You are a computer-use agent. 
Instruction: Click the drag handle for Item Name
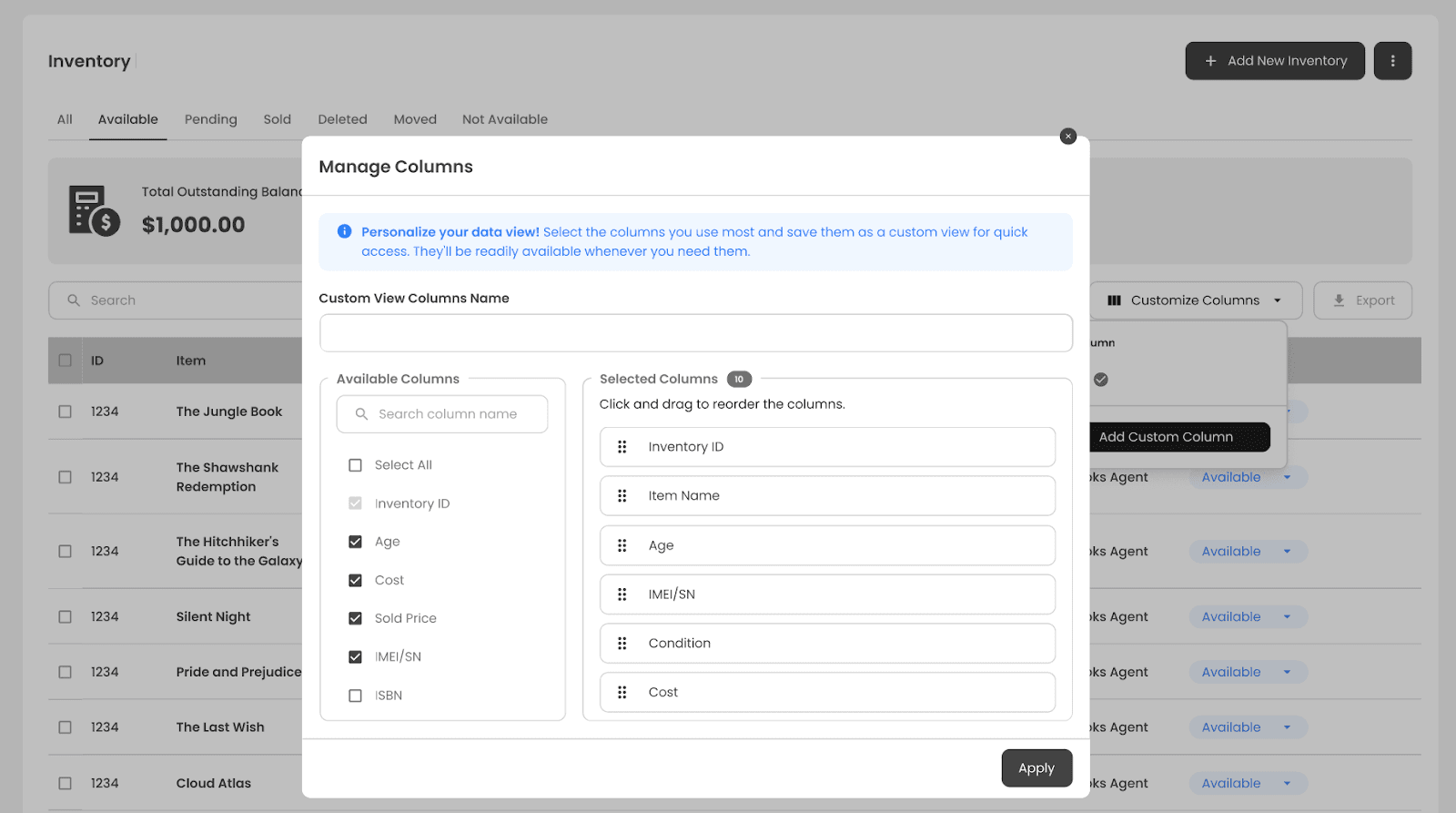pos(622,496)
